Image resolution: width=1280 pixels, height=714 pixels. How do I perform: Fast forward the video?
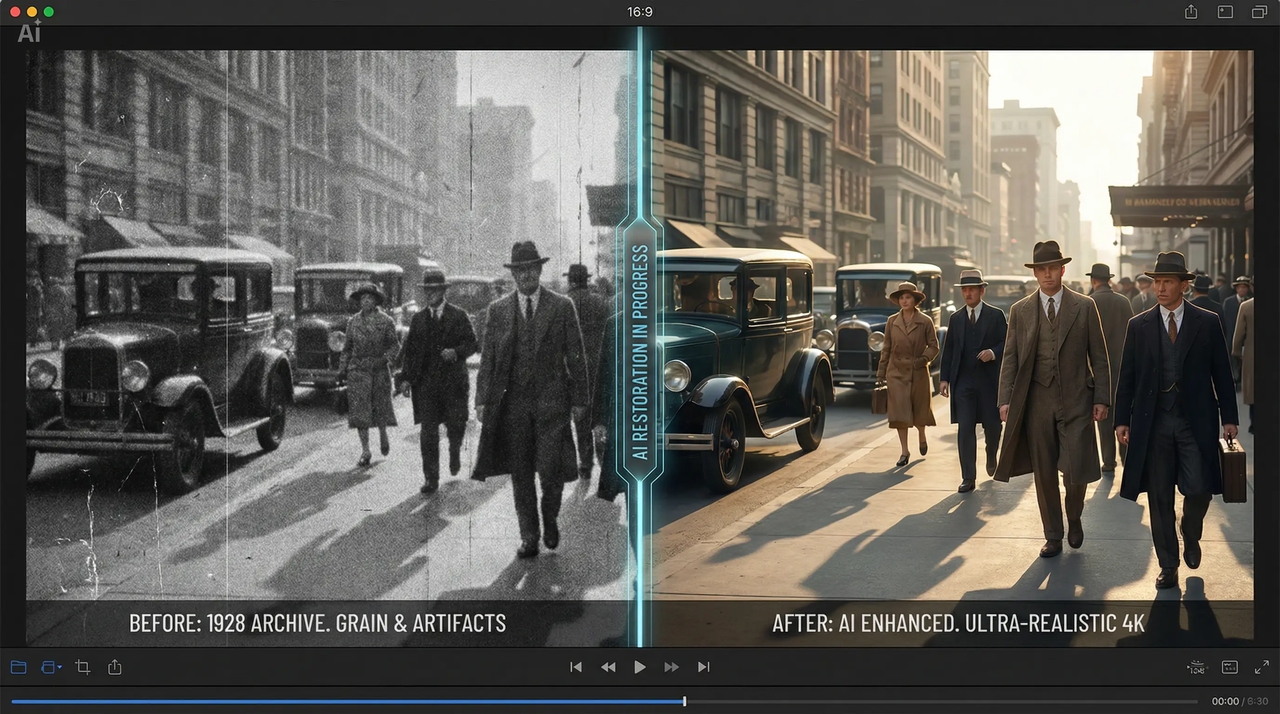(671, 667)
